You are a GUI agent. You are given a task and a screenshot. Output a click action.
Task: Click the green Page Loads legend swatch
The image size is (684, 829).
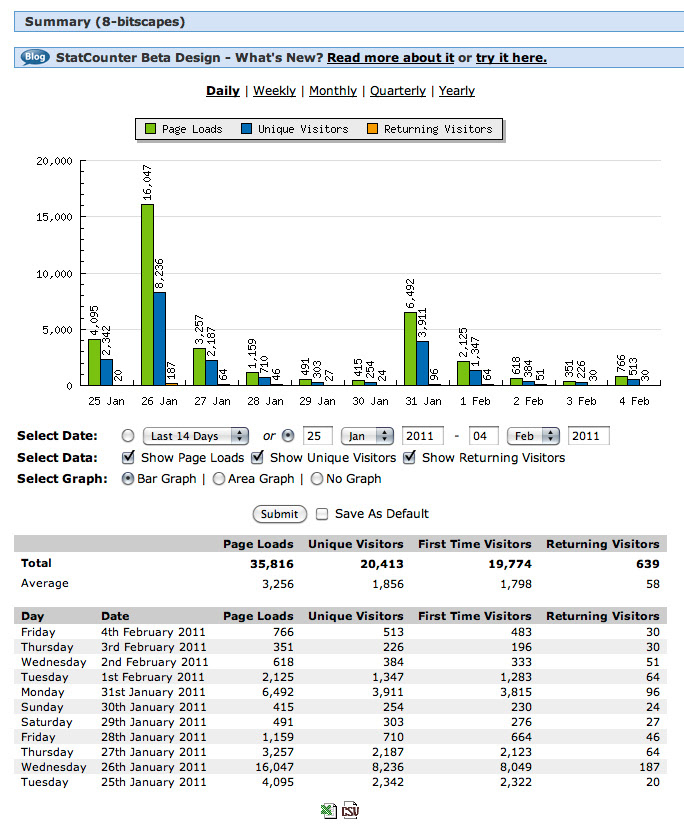pos(150,128)
